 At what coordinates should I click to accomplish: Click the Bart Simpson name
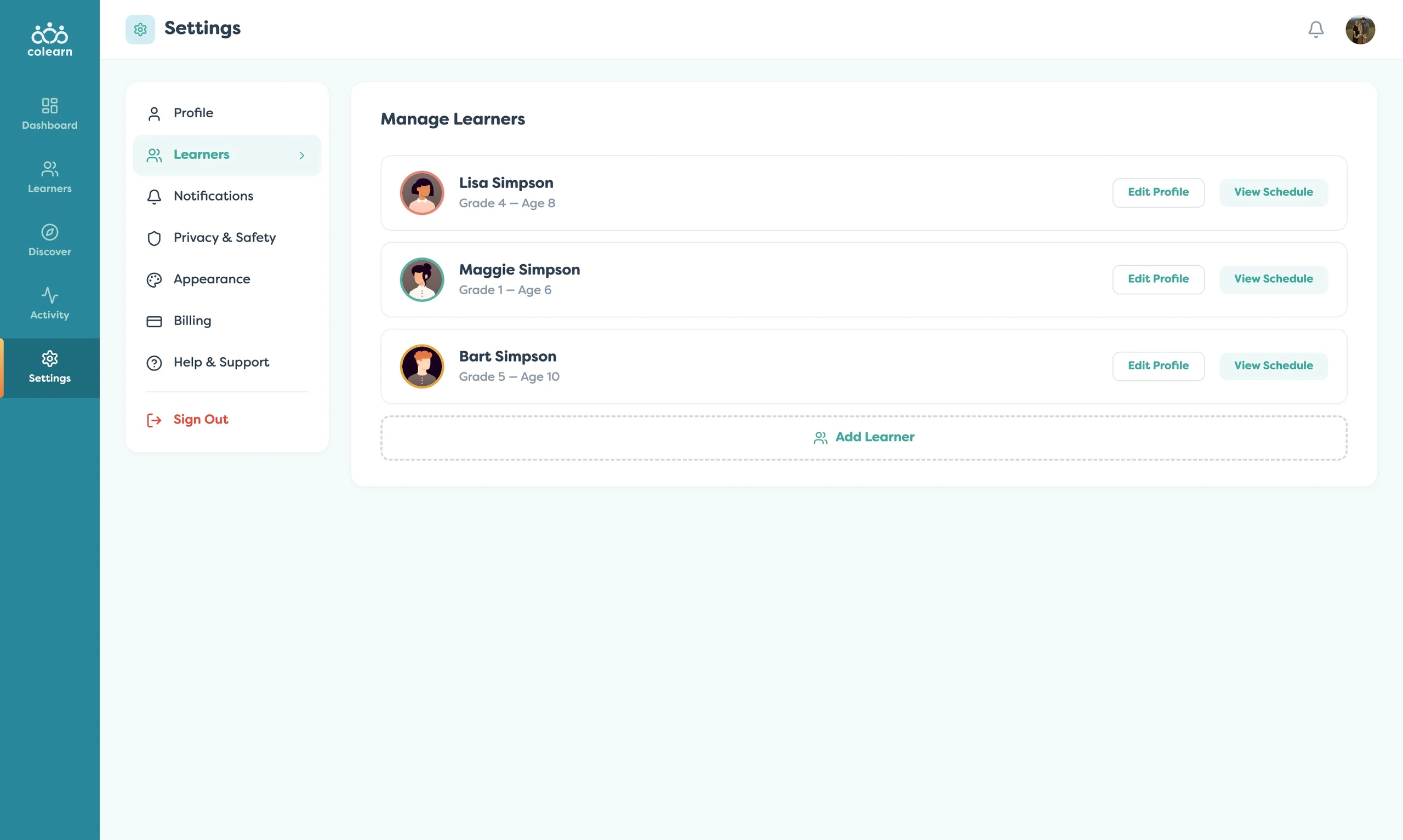click(x=507, y=357)
